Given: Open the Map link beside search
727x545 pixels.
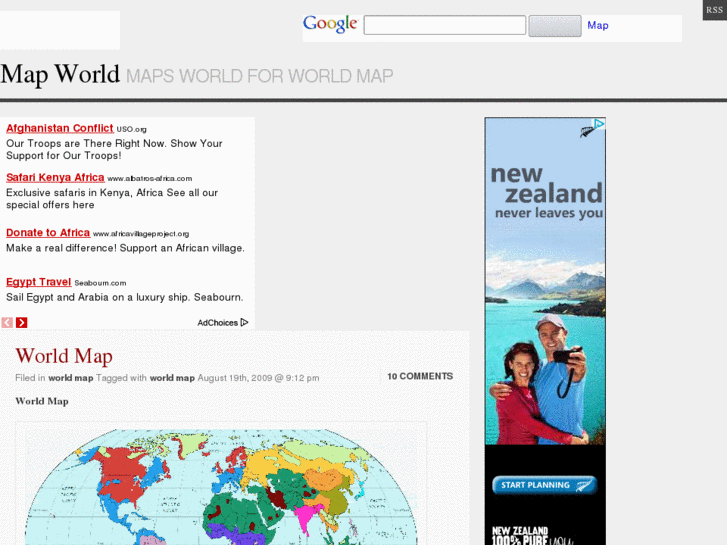Looking at the screenshot, I should coord(598,26).
